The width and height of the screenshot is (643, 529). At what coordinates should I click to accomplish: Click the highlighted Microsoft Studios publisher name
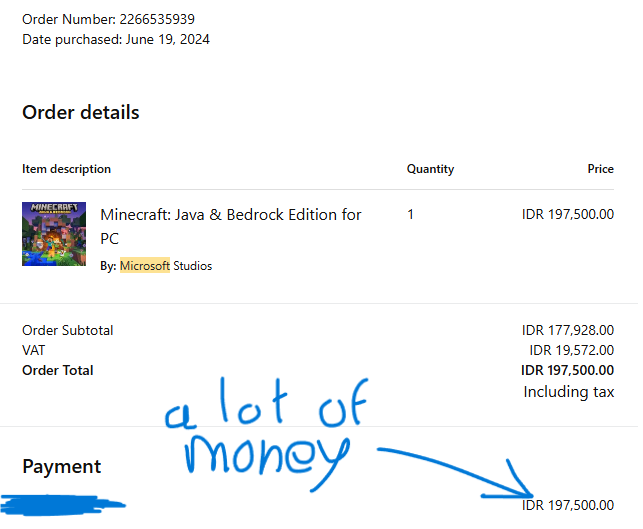166,266
